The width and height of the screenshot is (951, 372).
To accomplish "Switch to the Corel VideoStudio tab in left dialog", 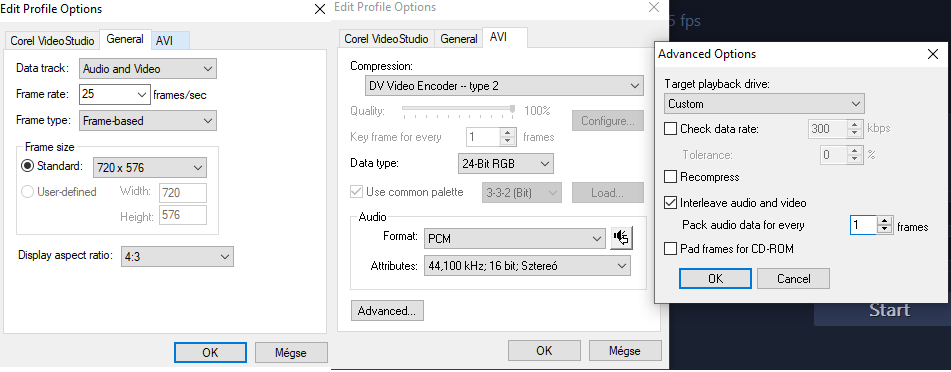I will pos(52,41).
